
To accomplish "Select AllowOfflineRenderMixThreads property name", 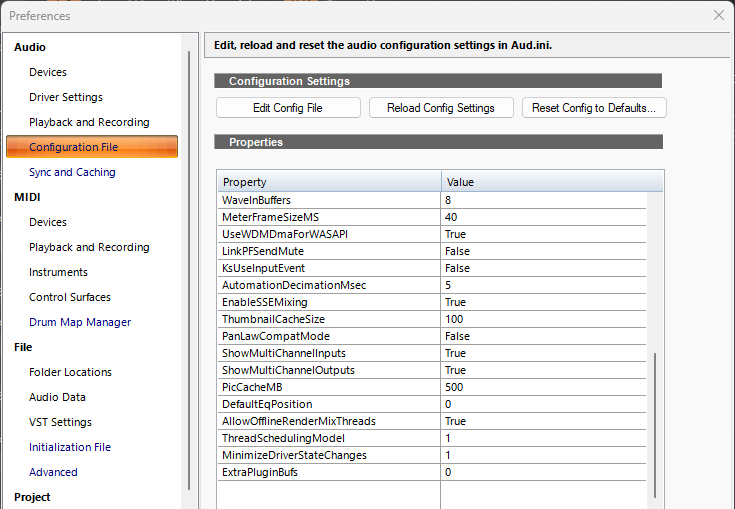I will click(299, 421).
